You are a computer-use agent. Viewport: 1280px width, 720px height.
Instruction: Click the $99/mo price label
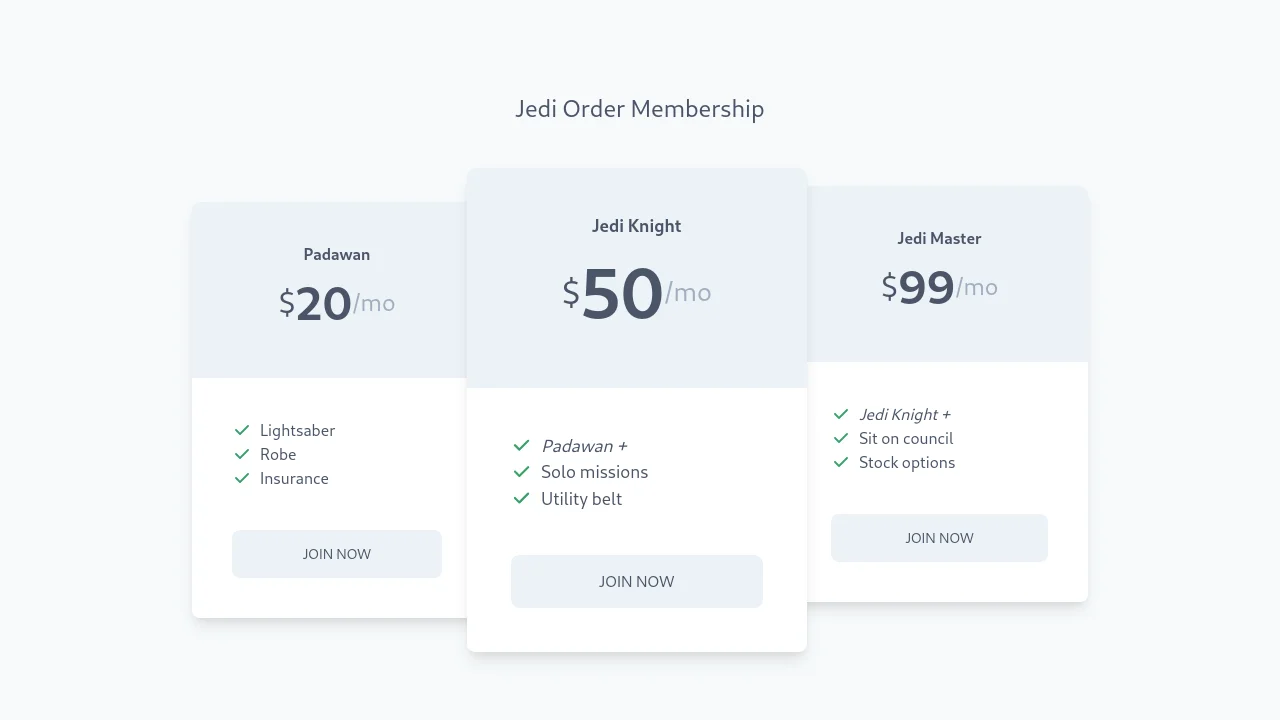coord(939,288)
